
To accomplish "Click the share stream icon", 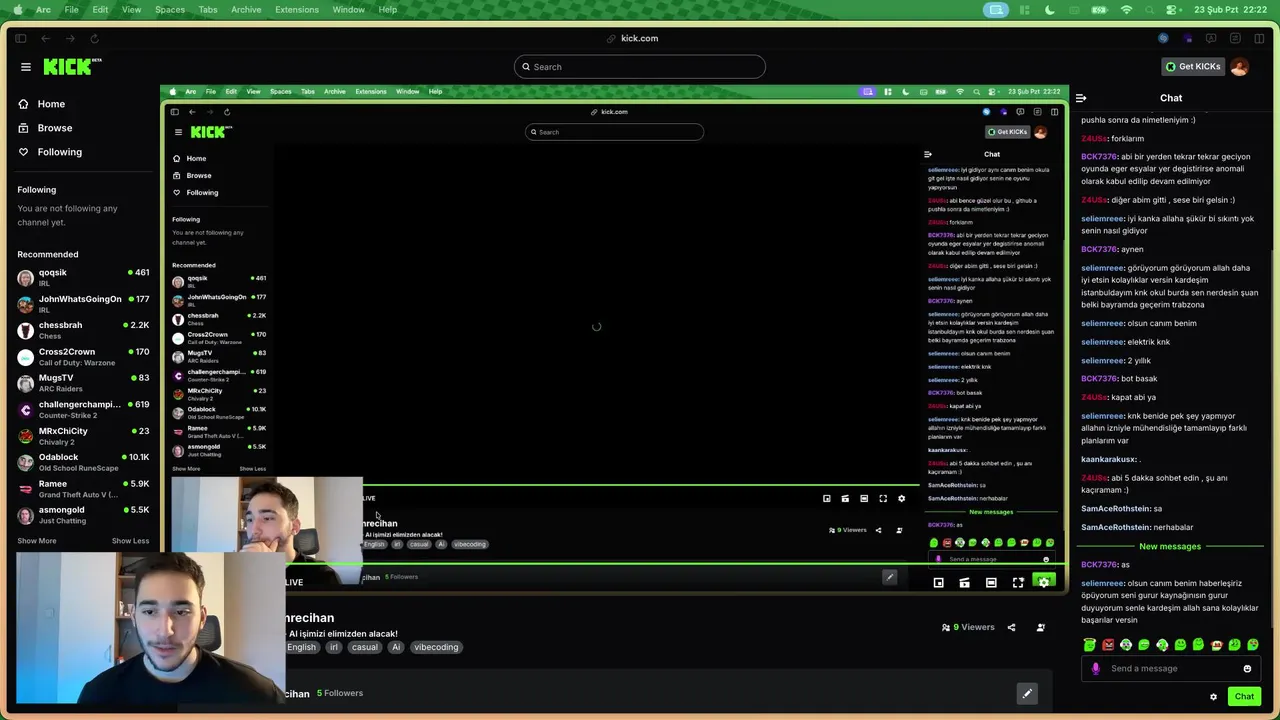I will tap(1011, 628).
